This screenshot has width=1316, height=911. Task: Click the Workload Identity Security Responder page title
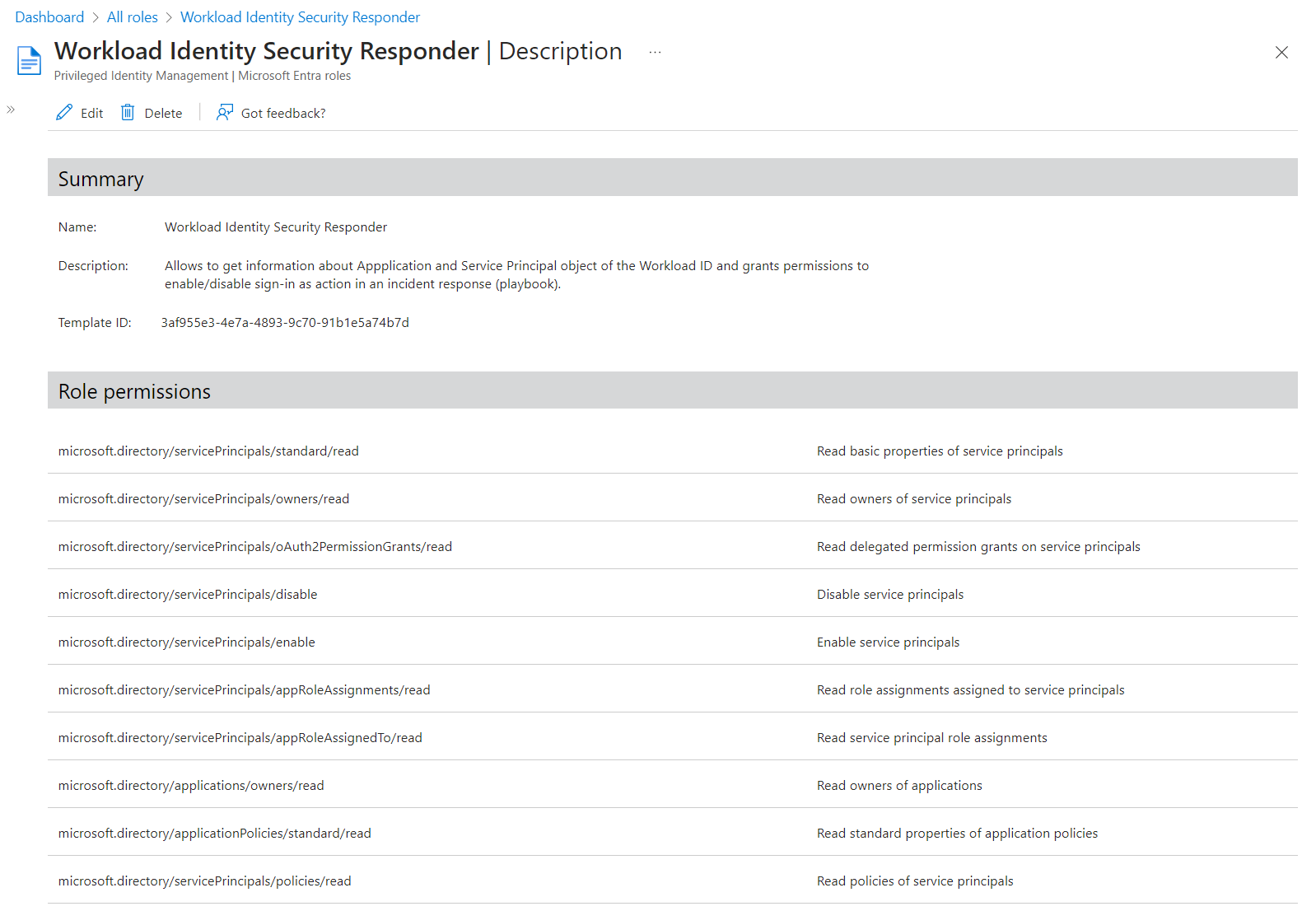point(267,51)
